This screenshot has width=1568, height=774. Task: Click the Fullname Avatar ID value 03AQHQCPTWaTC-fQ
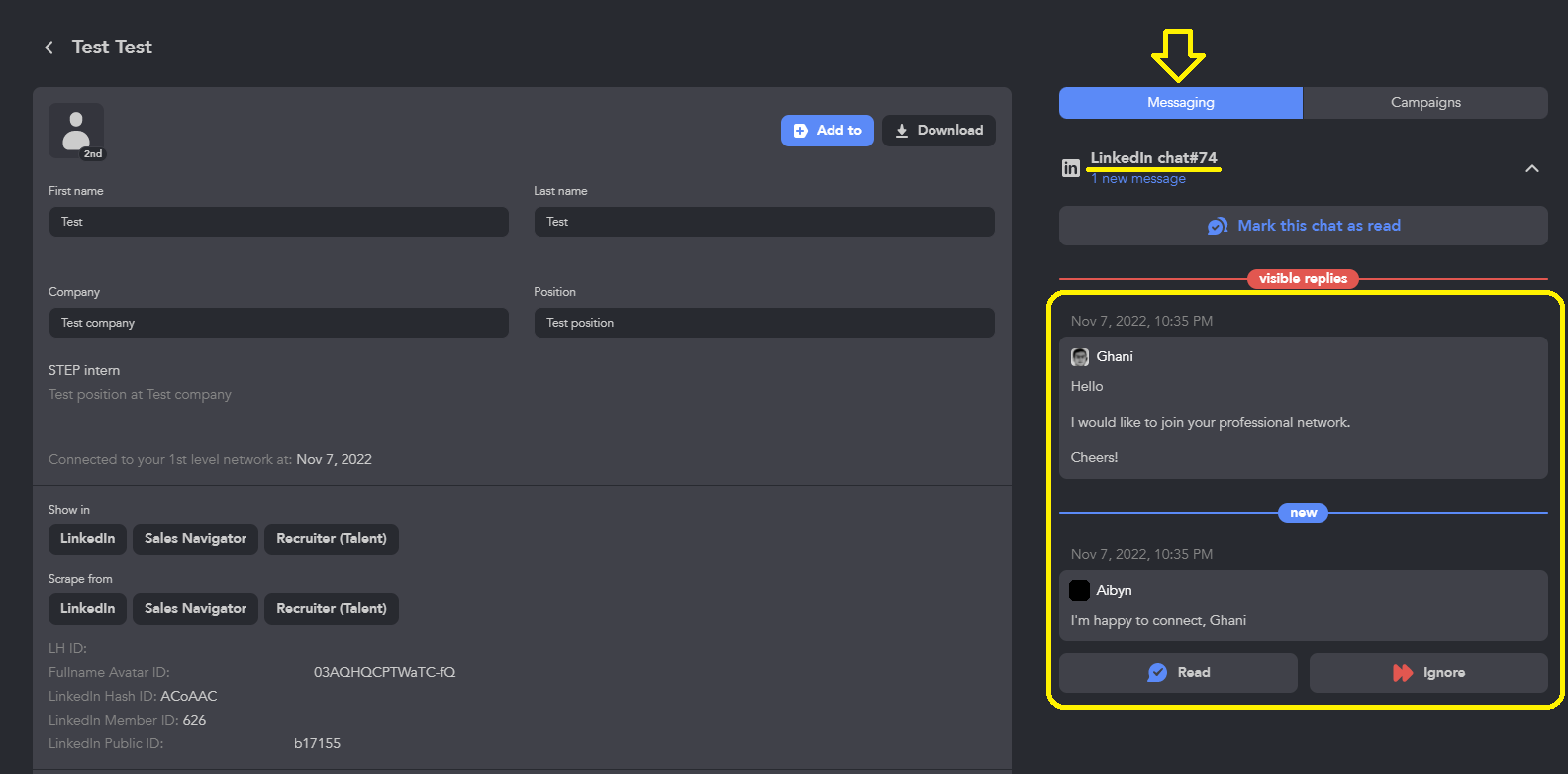[384, 672]
